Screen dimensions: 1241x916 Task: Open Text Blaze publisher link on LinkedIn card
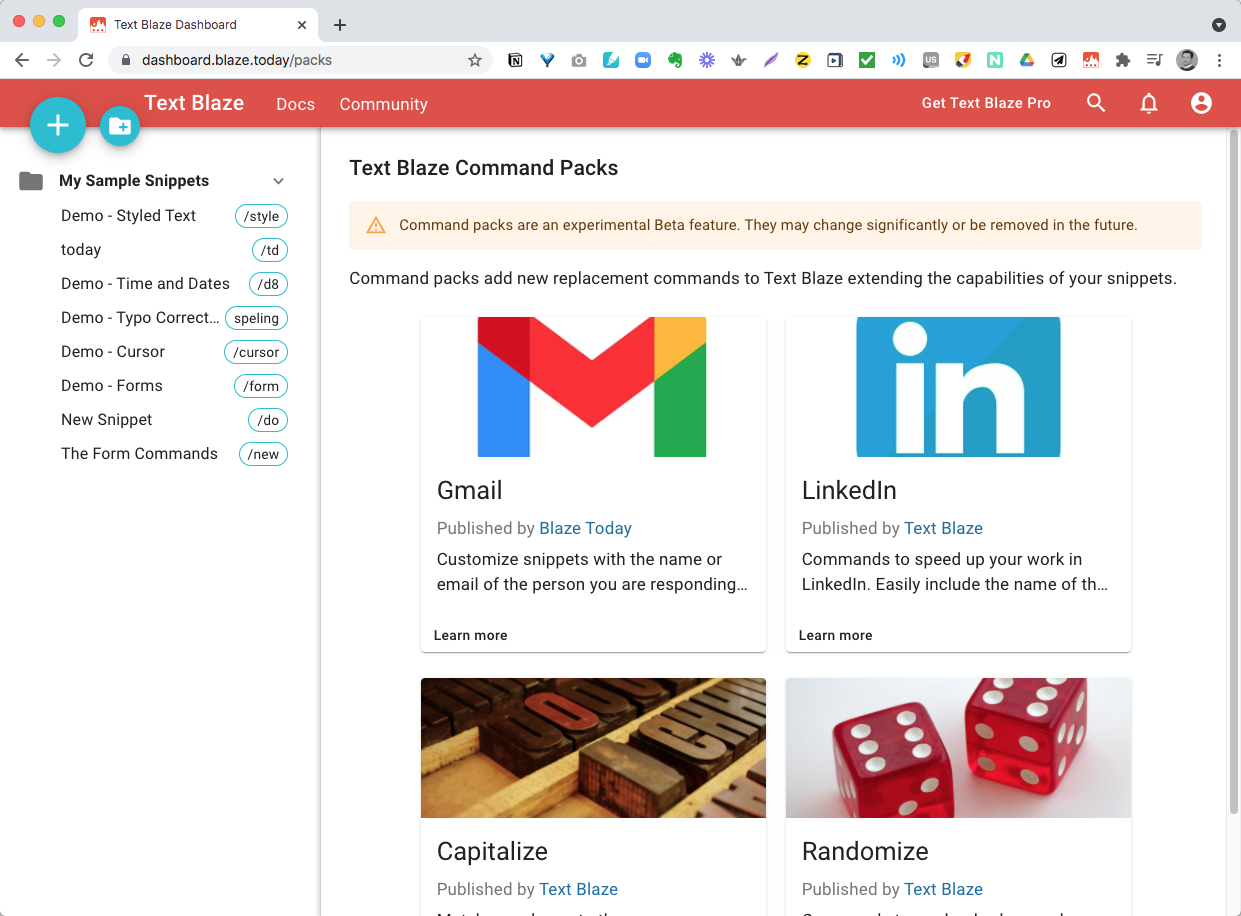click(943, 528)
